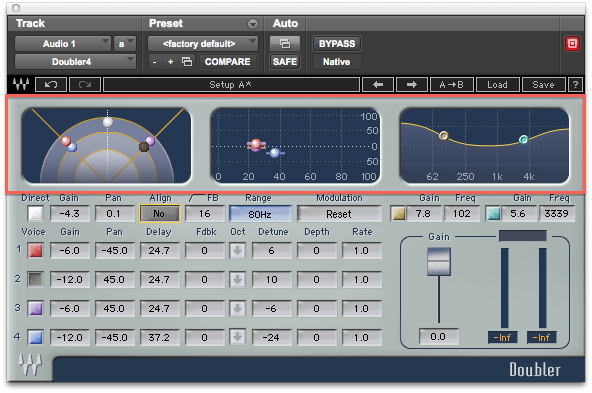592x393 pixels.
Task: Click the dark voice 2 ball in pan display
Action: [144, 146]
